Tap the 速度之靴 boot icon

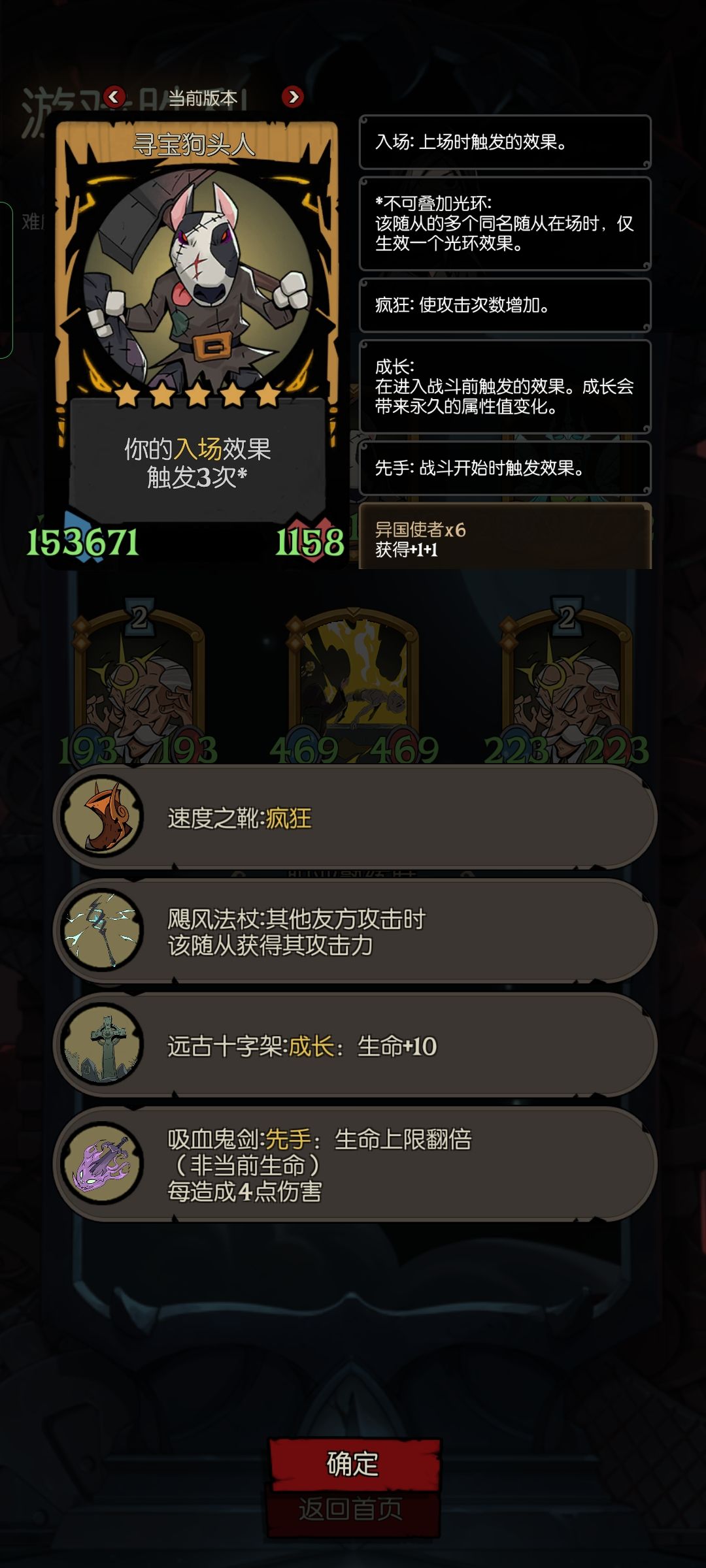(102, 816)
